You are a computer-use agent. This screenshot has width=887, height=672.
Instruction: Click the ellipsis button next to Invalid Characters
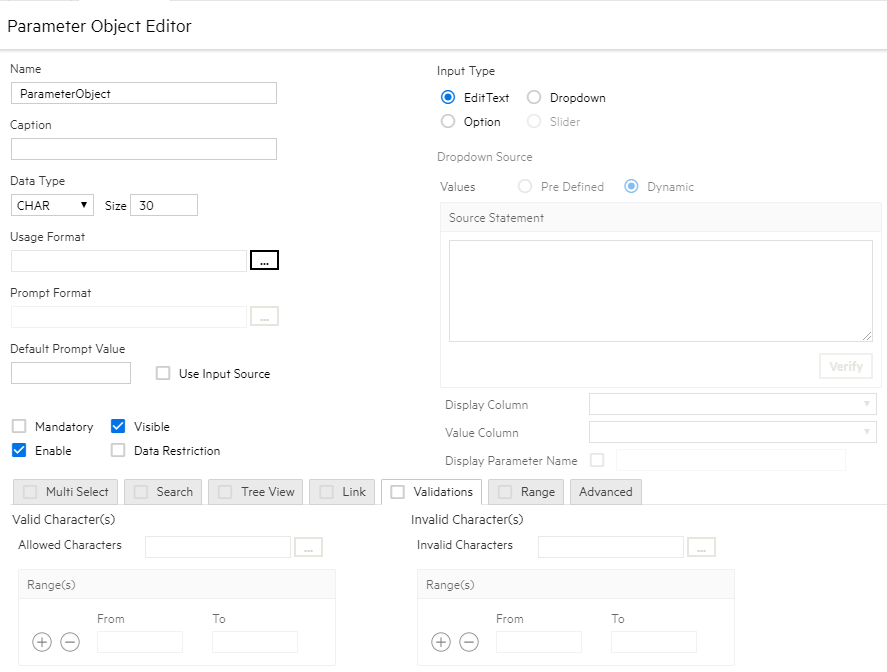pos(702,547)
